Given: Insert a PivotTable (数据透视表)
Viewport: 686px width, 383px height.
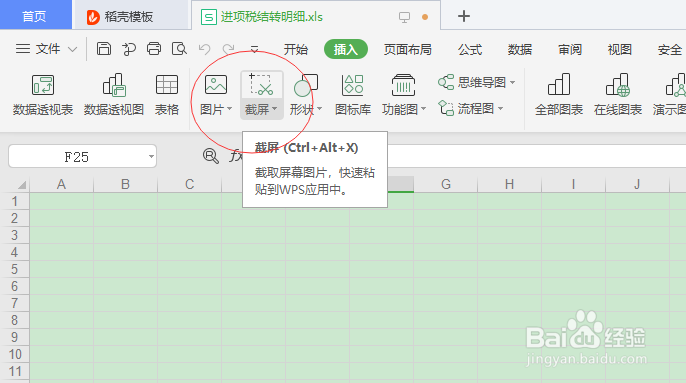Looking at the screenshot, I should point(42,95).
